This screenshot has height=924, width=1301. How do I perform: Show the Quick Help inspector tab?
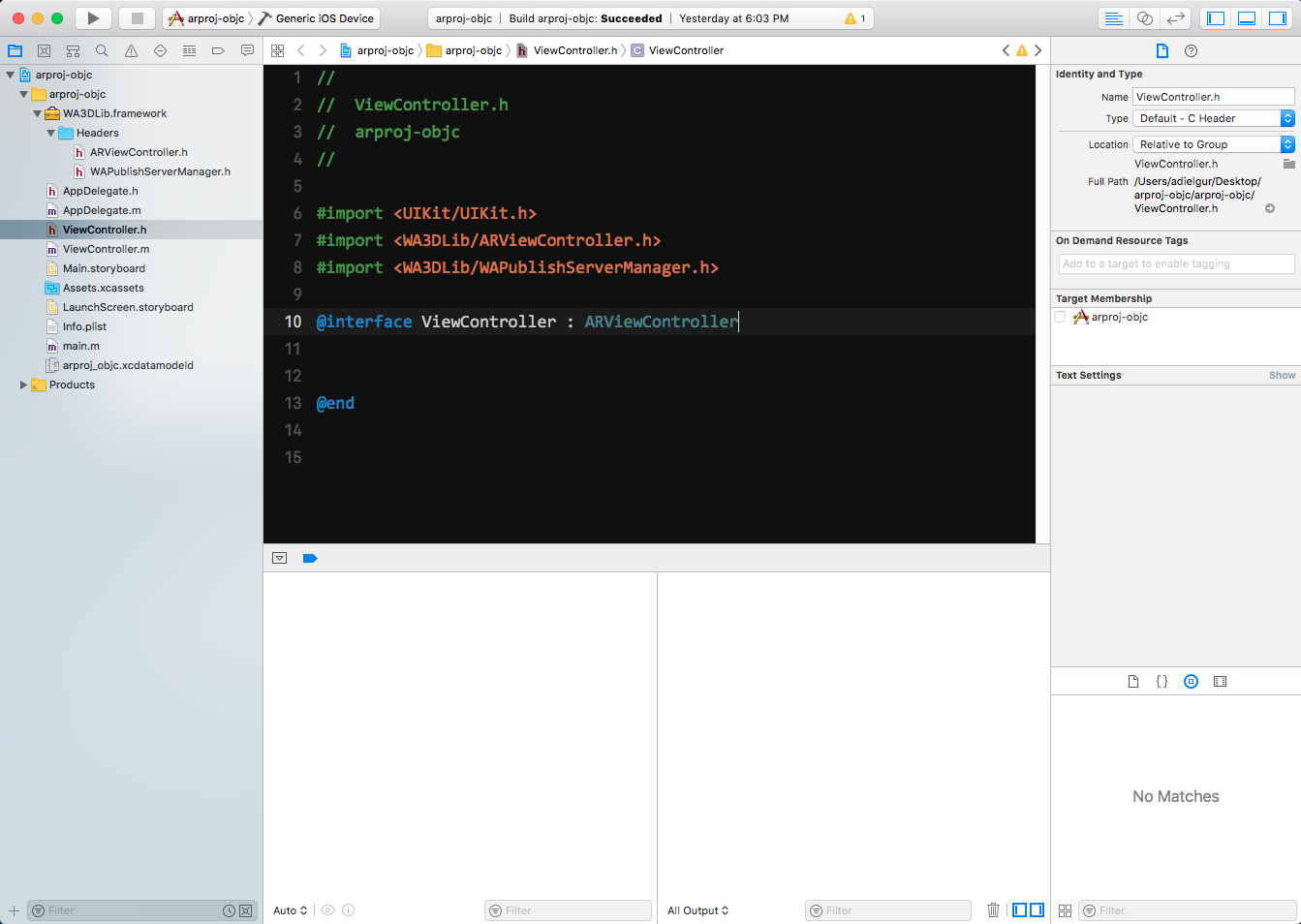(x=1192, y=50)
